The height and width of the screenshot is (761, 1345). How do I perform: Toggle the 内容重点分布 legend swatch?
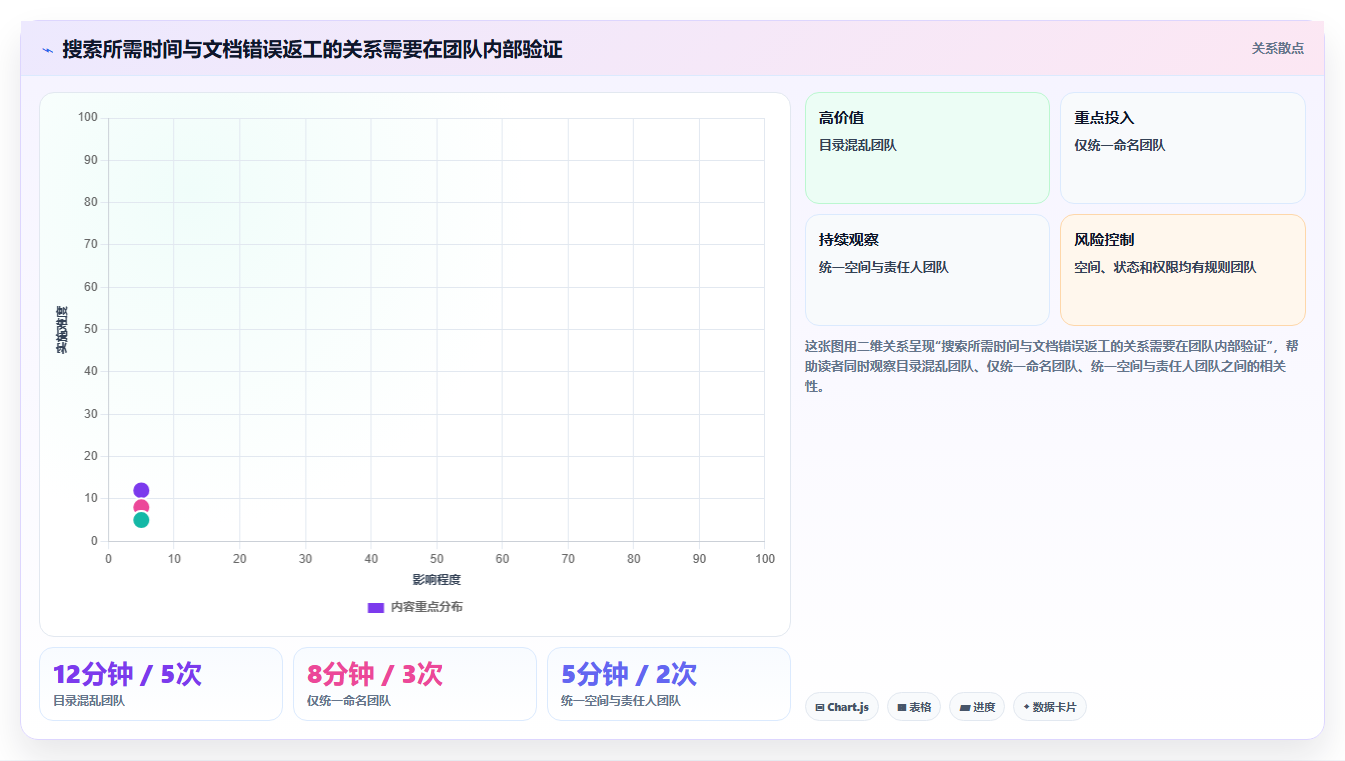click(376, 607)
